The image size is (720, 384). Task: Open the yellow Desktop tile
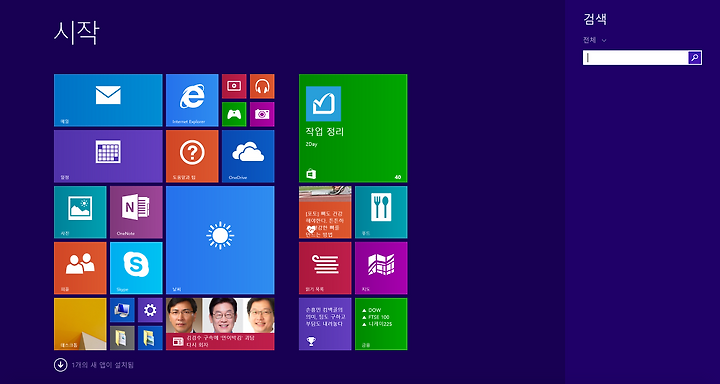(80, 324)
